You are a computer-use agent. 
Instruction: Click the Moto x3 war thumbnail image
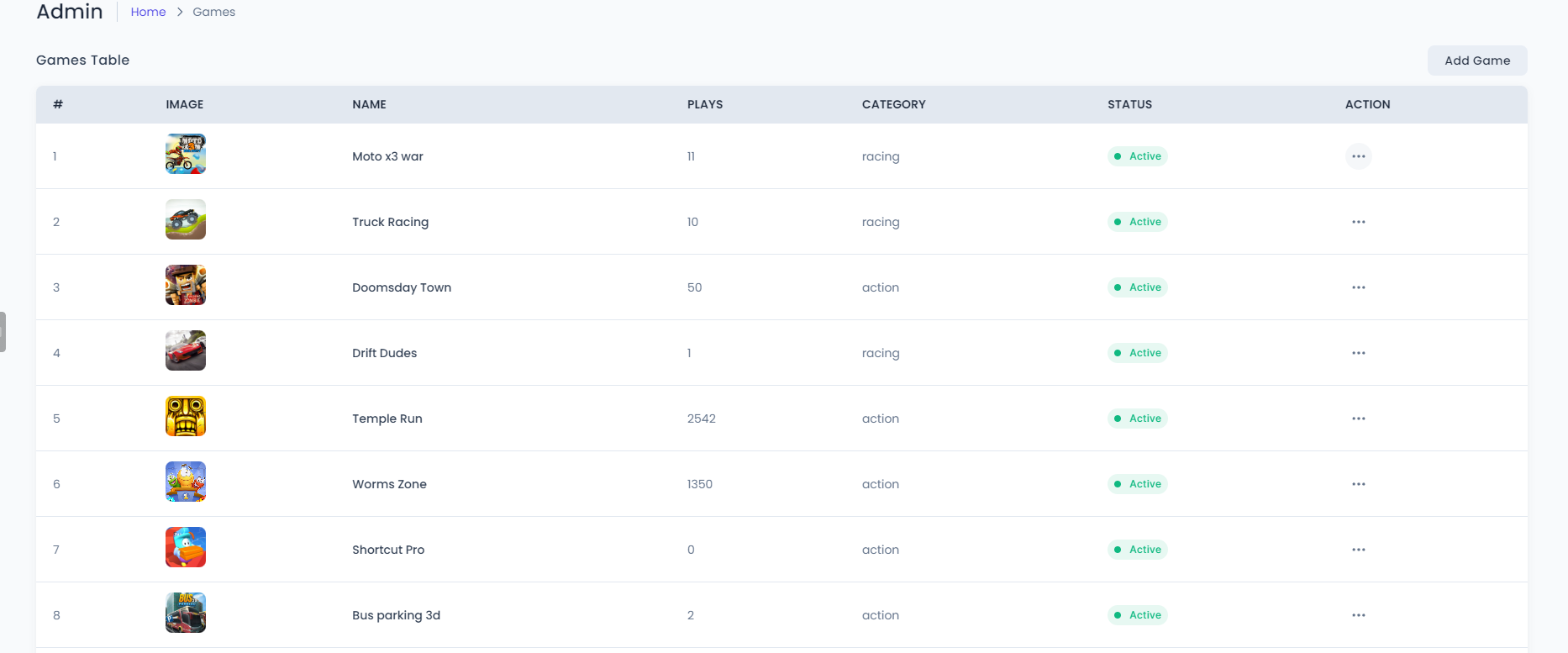(186, 155)
